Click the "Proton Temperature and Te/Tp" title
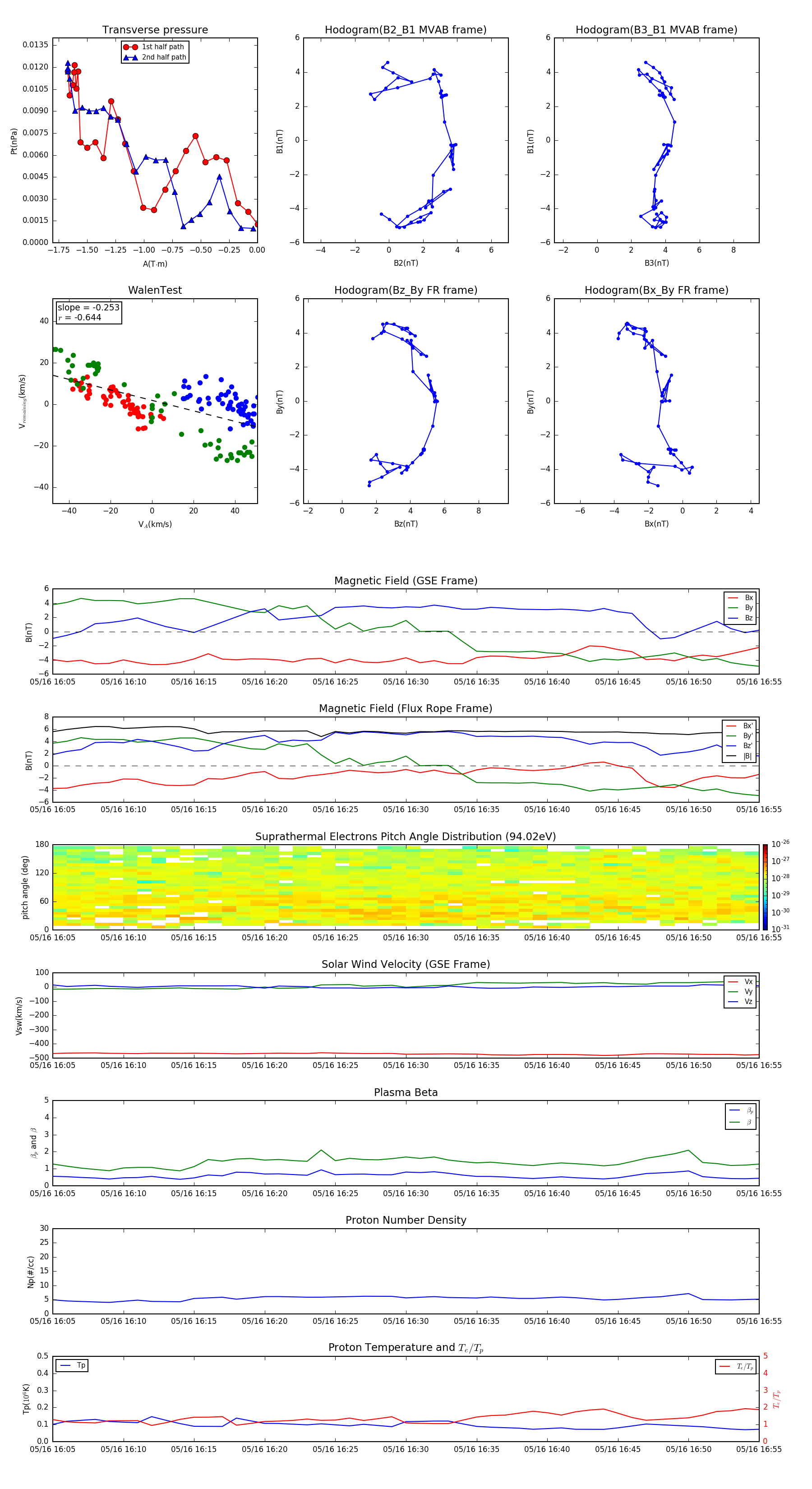Image resolution: width=812 pixels, height=1489 pixels. coord(406,1348)
